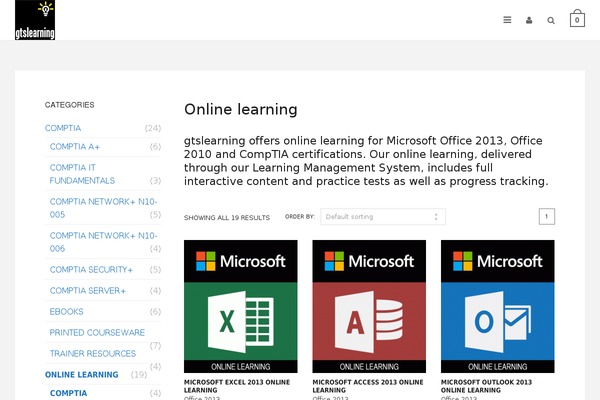Open CompTIA IT Fundamentals category
The width and height of the screenshot is (600, 400).
tap(82, 174)
